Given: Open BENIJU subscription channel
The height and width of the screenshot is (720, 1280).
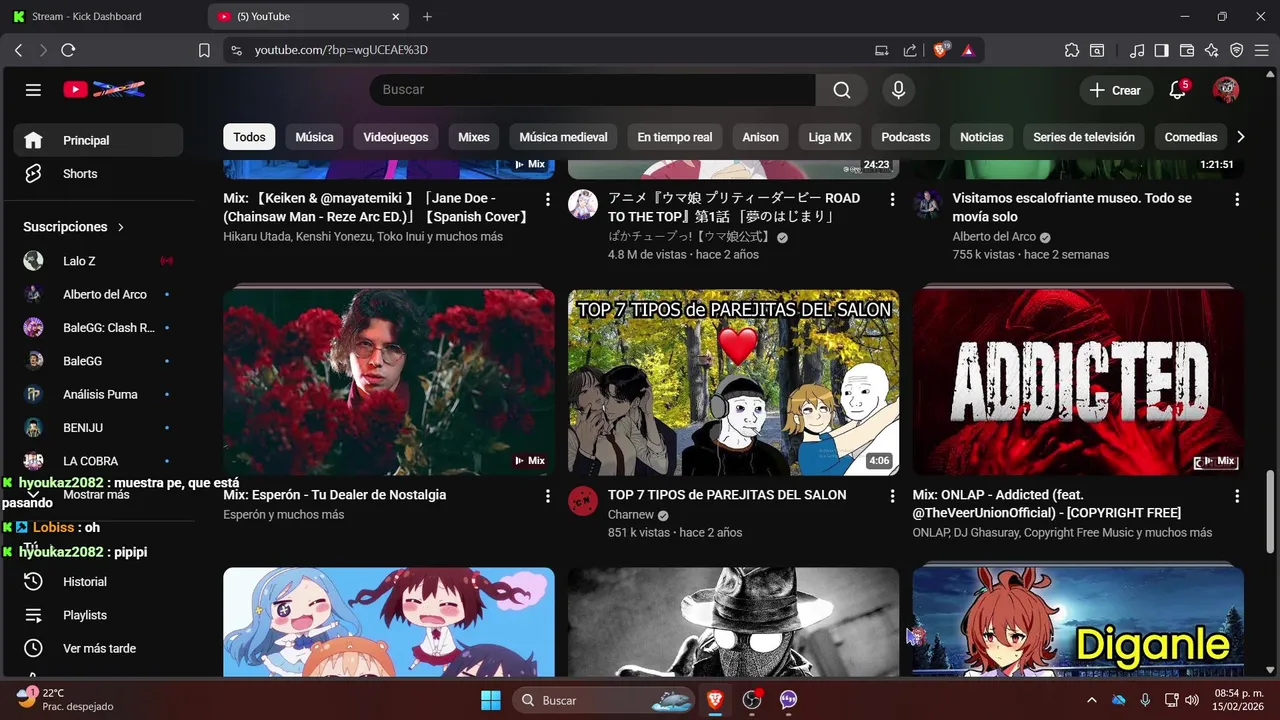Looking at the screenshot, I should click(x=98, y=427).
